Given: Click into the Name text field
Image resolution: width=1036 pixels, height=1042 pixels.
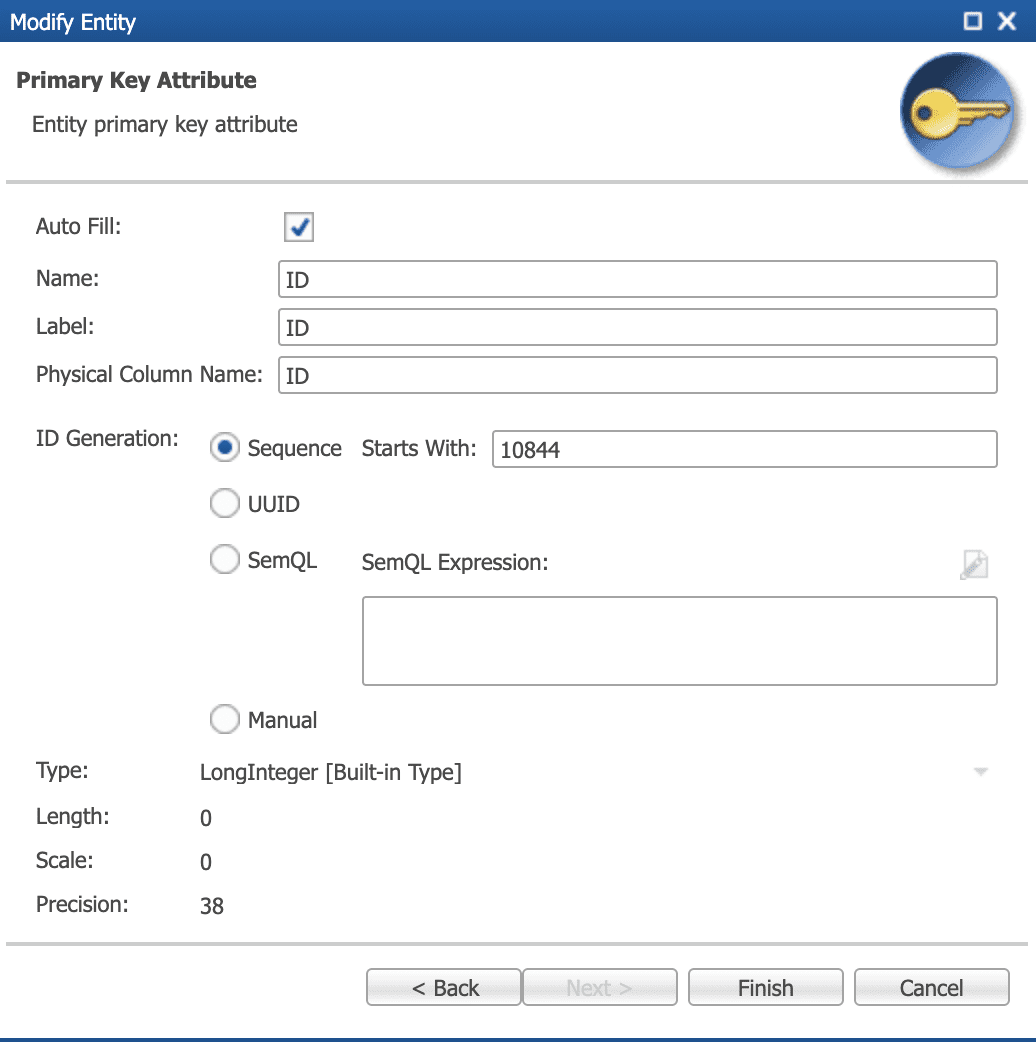Looking at the screenshot, I should [x=637, y=280].
